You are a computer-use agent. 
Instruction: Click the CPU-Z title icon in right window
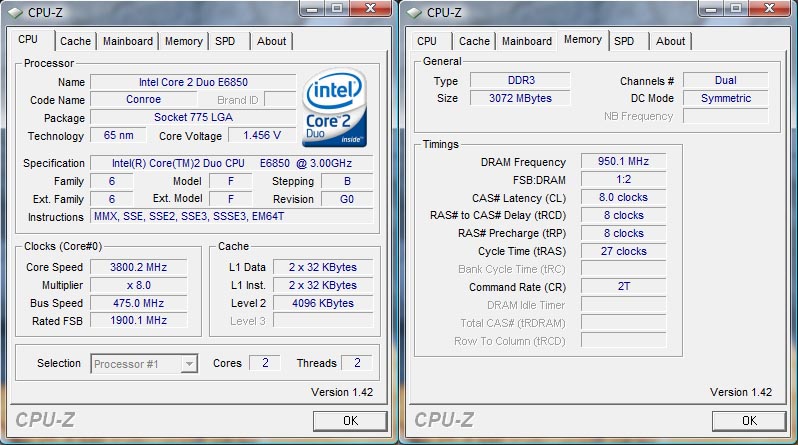pyautogui.click(x=414, y=12)
